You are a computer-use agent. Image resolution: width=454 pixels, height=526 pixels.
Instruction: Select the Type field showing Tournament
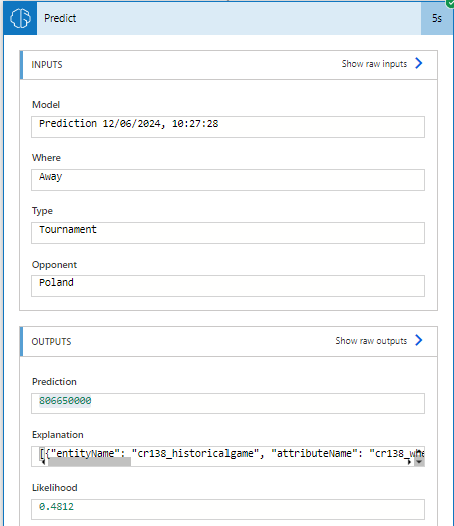[x=228, y=233]
